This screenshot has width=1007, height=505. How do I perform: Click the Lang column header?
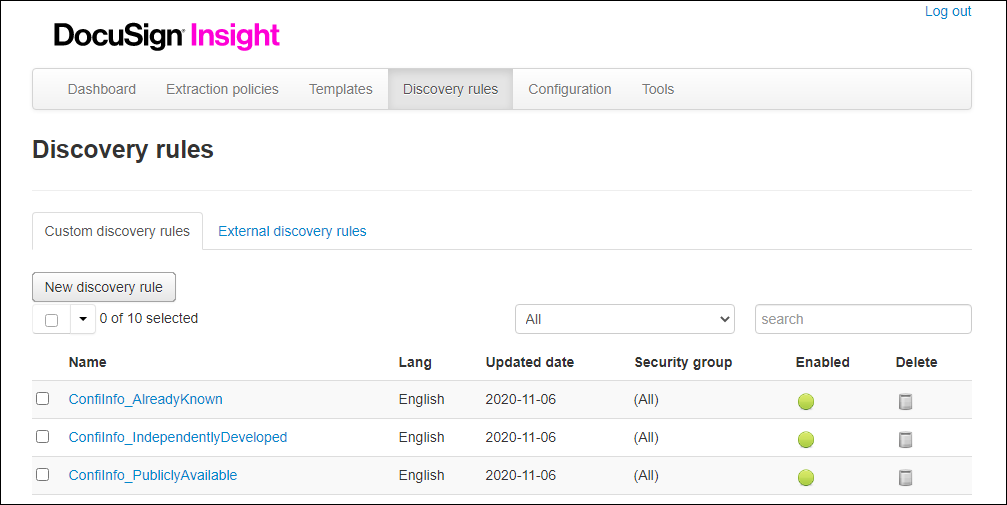click(x=415, y=362)
